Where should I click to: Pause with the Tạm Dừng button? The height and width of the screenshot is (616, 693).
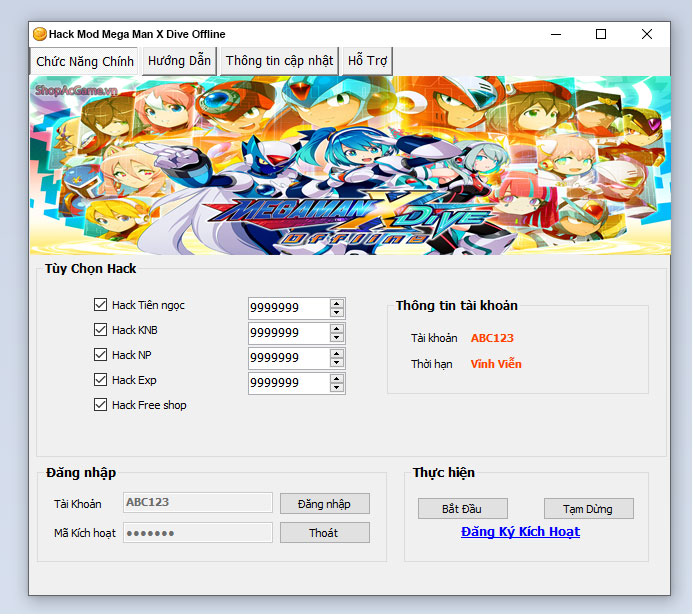point(588,509)
